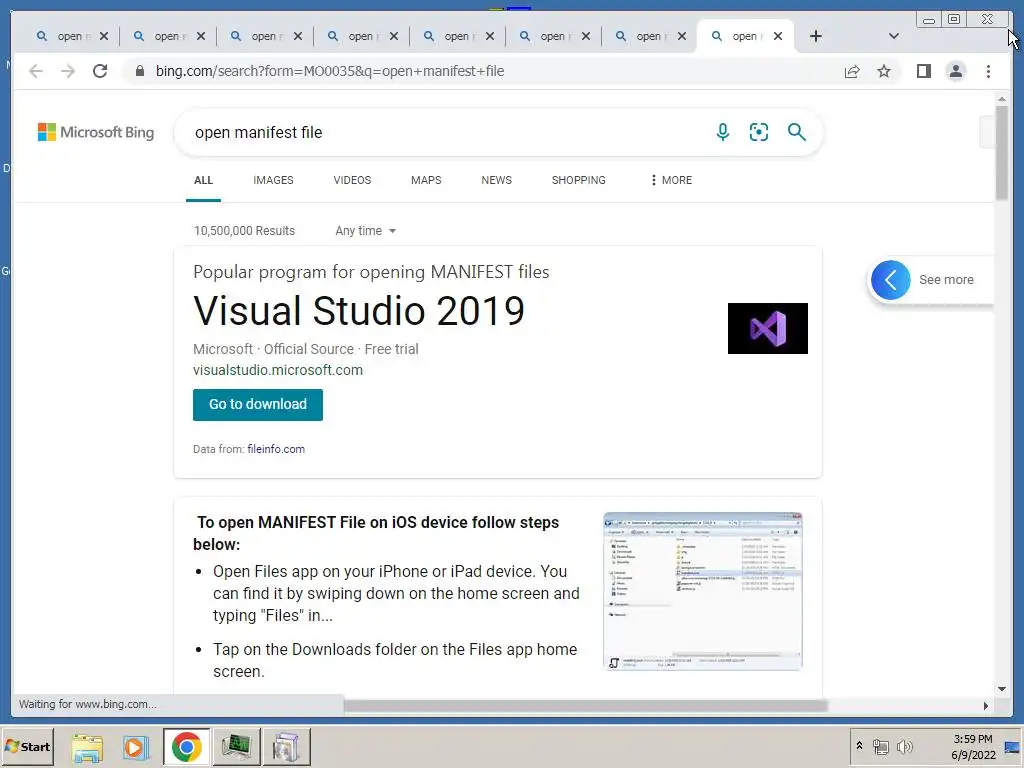Open the last taskbar application icon
Viewport: 1024px width, 768px height.
coord(286,747)
